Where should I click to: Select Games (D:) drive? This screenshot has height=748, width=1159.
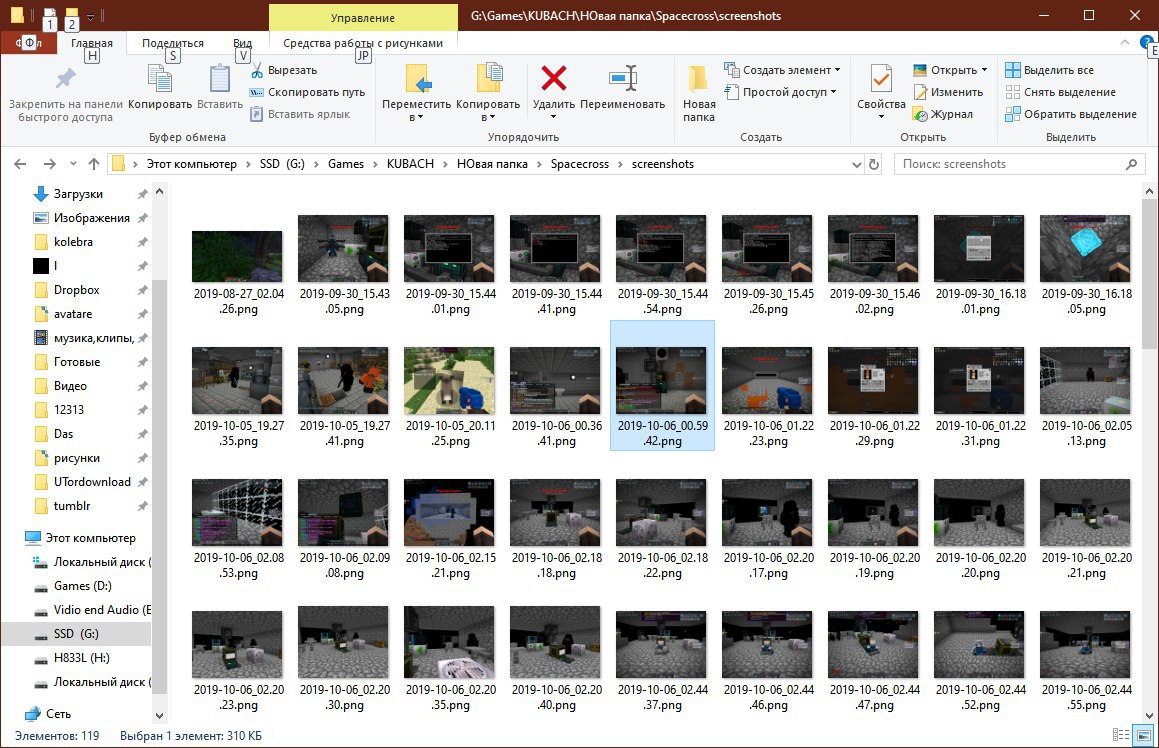pyautogui.click(x=82, y=586)
